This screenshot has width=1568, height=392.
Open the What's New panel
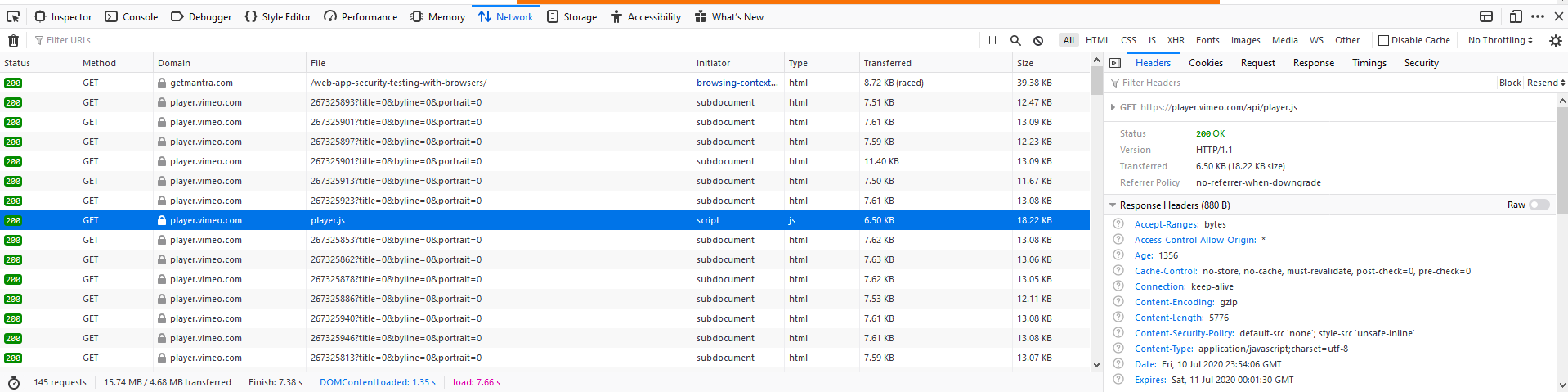coord(729,16)
